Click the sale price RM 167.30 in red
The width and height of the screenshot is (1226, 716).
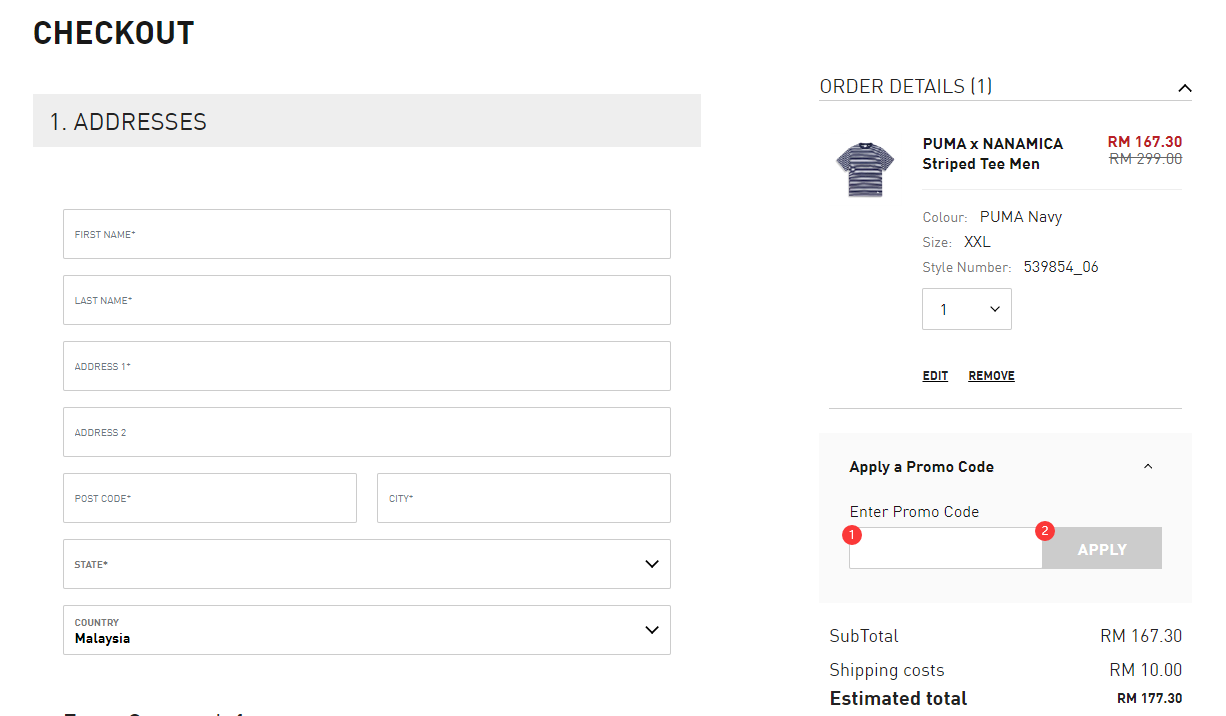point(1145,142)
